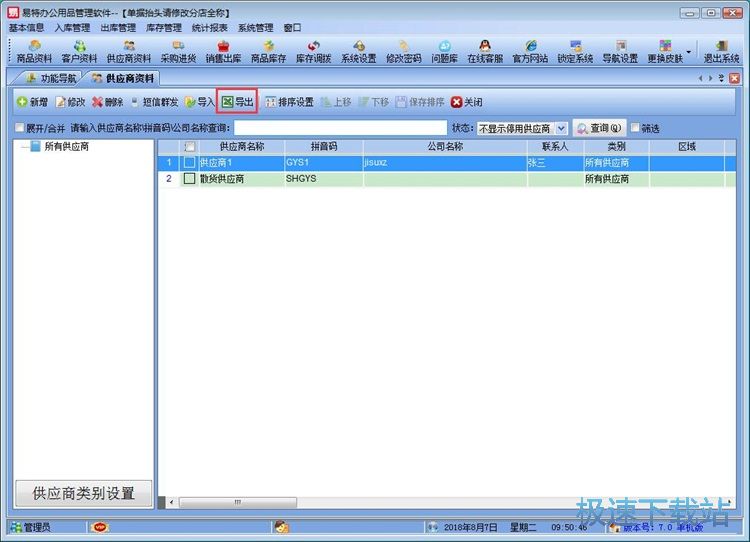This screenshot has width=750, height=542.
Task: Sort by 拼音码 column header
Action: (324, 146)
